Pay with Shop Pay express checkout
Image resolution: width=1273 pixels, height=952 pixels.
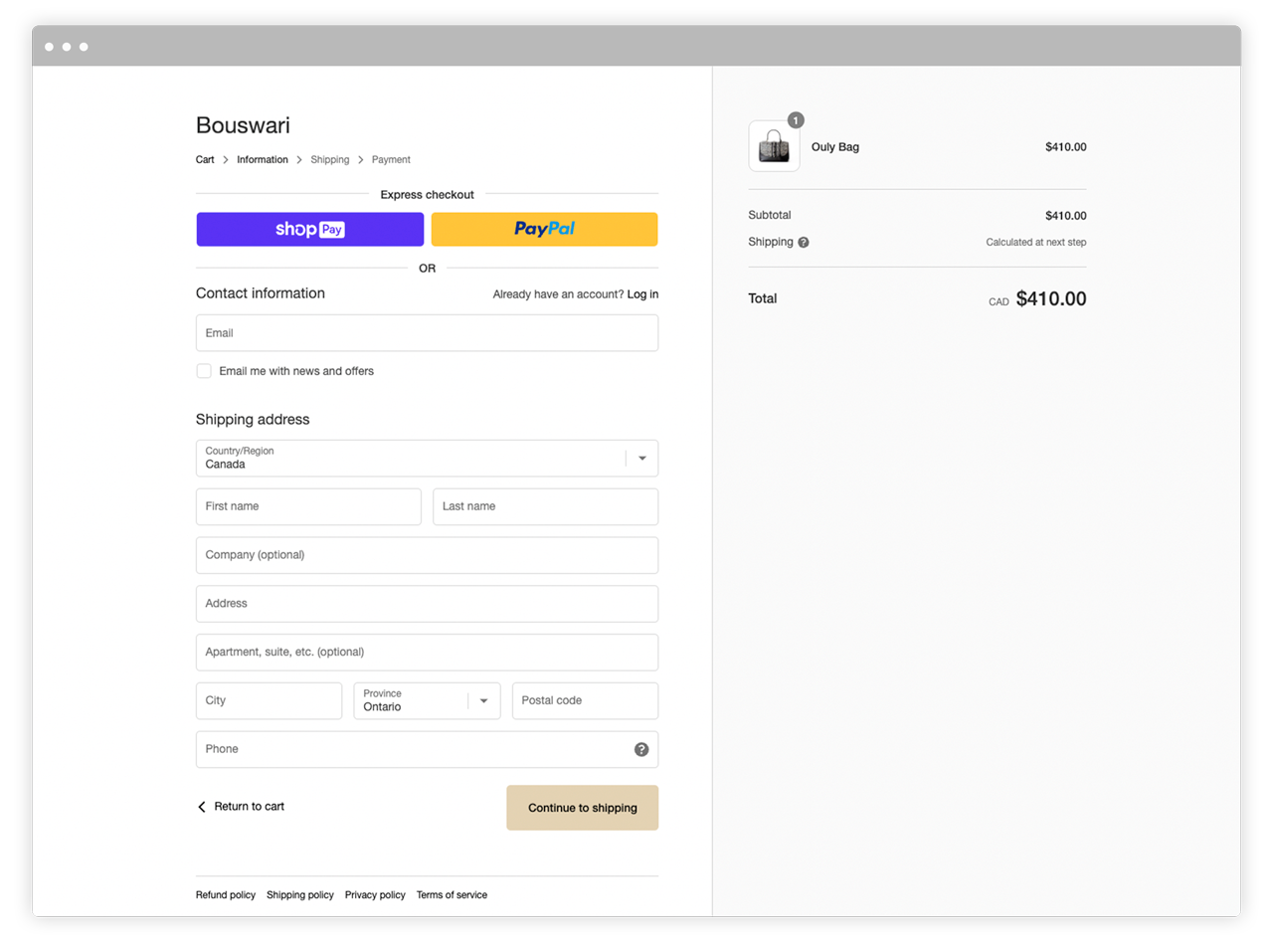[310, 229]
